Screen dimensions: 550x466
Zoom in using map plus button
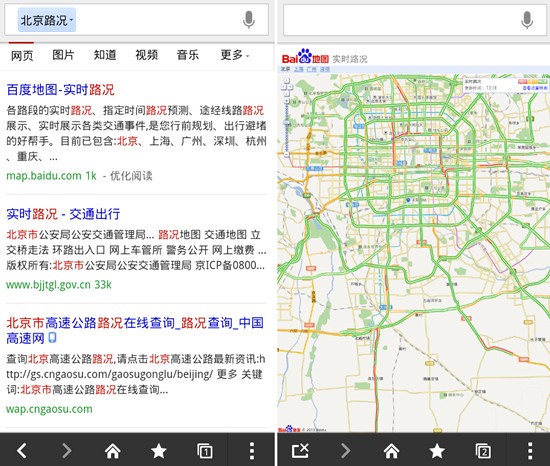[287, 101]
